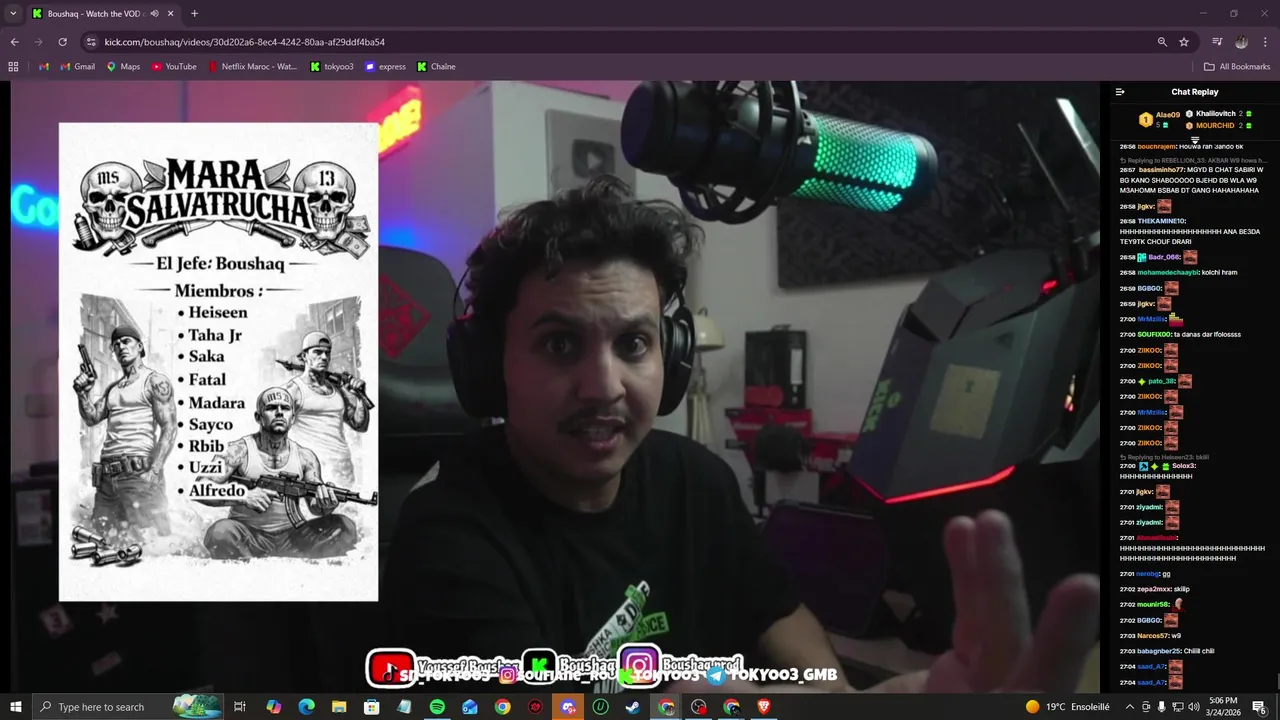Open the Maps bookmark
Screen dimensions: 1280x720
[124, 67]
